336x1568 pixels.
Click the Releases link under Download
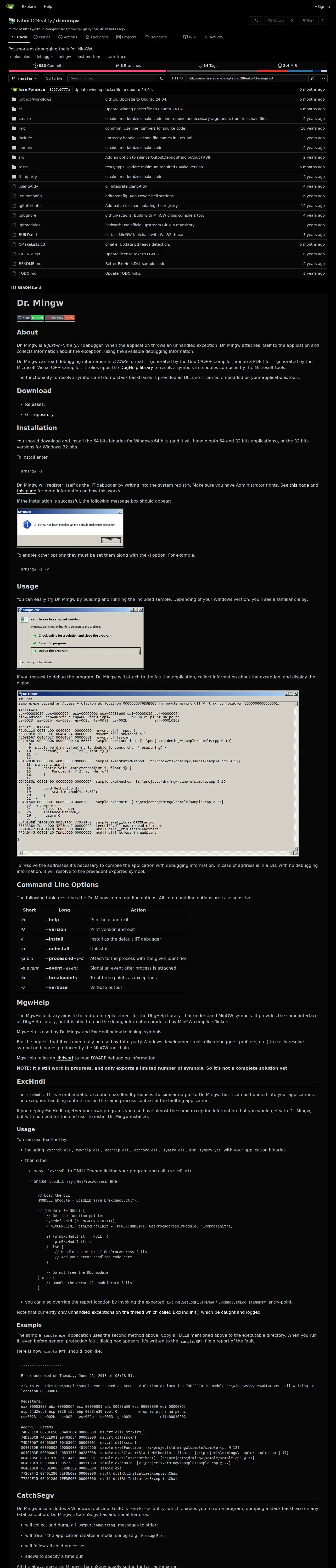[x=34, y=404]
